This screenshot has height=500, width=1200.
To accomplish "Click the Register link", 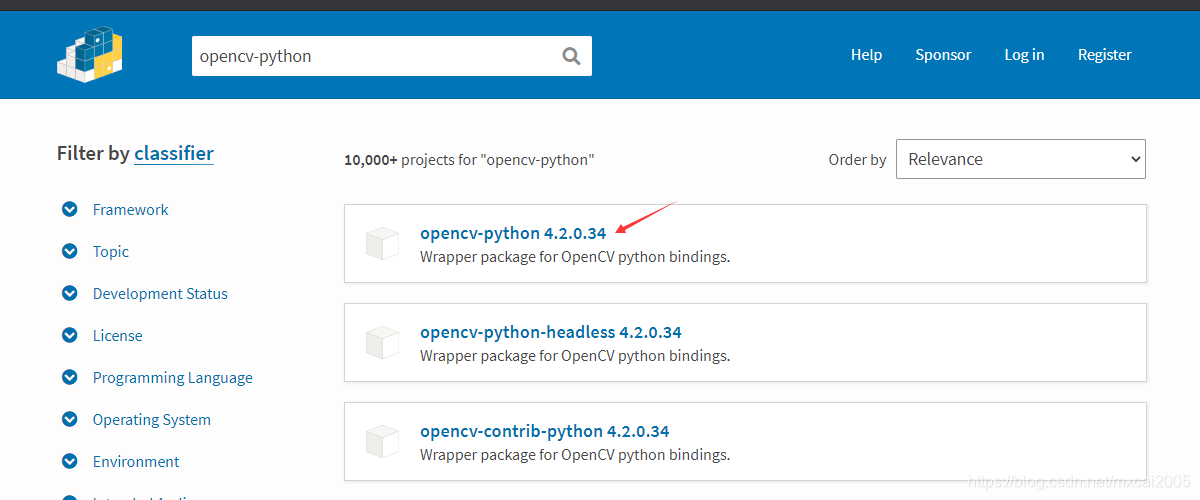I will [1104, 55].
